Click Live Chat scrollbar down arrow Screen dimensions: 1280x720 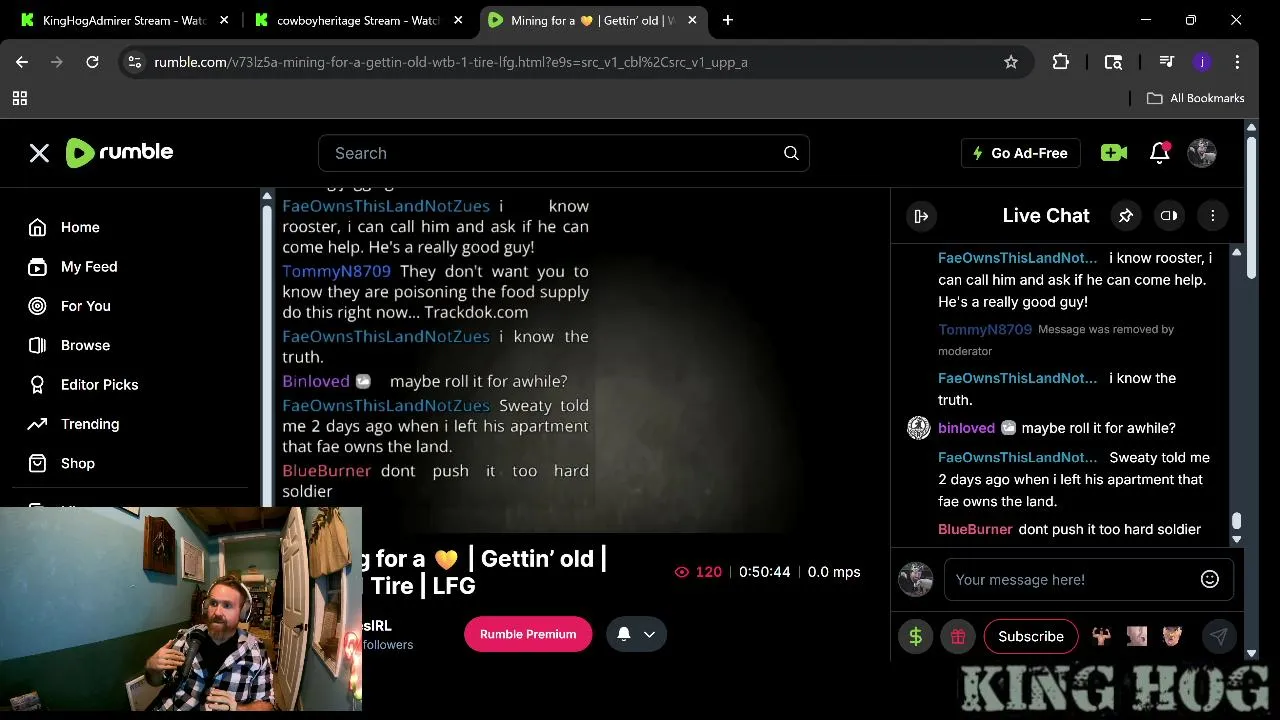(1237, 540)
